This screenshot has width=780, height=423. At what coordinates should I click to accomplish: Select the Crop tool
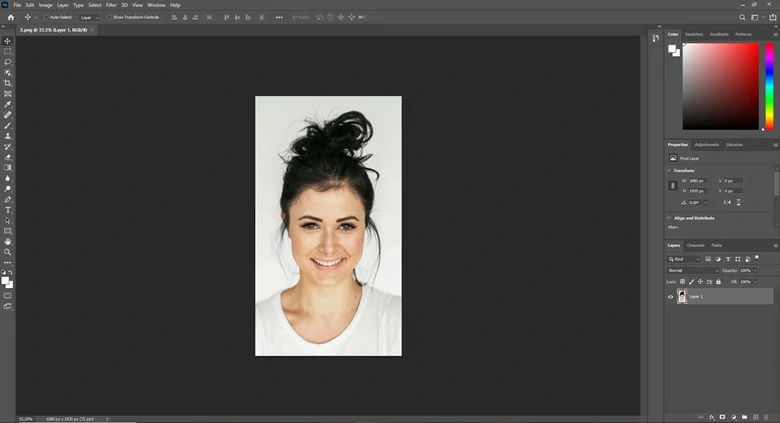tap(7, 83)
